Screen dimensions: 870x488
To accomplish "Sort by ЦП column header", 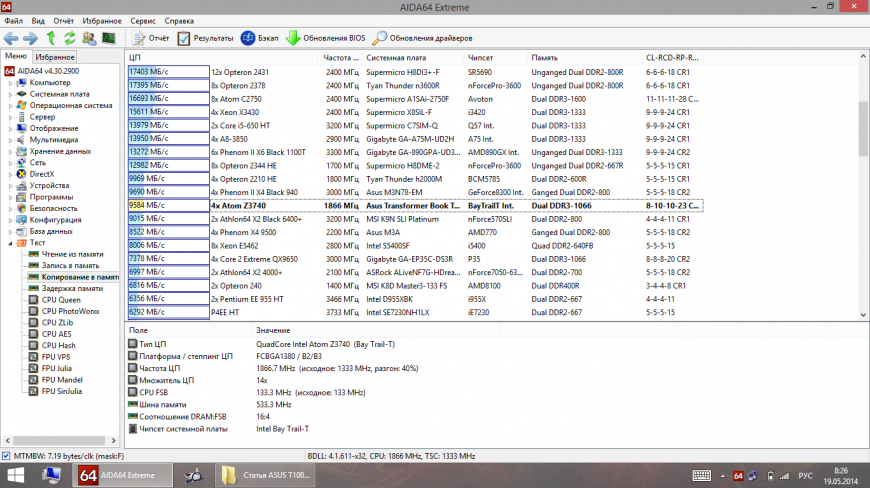I will [x=222, y=58].
